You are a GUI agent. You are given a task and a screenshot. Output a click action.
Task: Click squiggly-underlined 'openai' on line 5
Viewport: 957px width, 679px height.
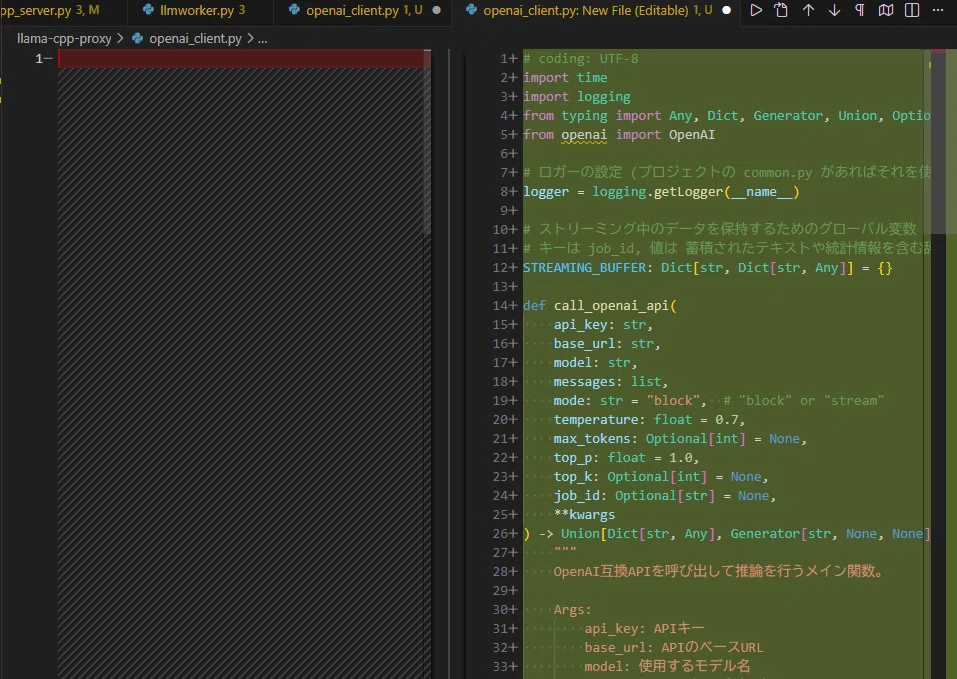tap(584, 135)
